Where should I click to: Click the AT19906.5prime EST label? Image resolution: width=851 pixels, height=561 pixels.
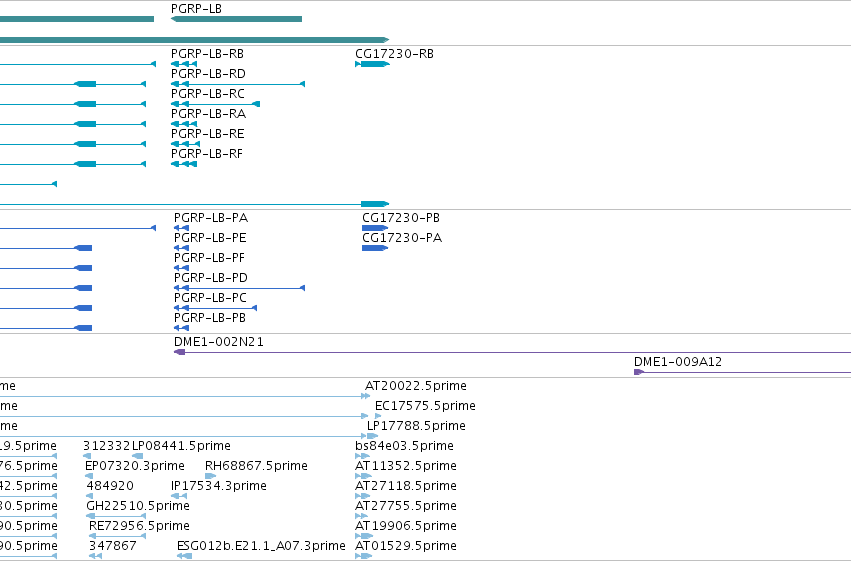(406, 526)
